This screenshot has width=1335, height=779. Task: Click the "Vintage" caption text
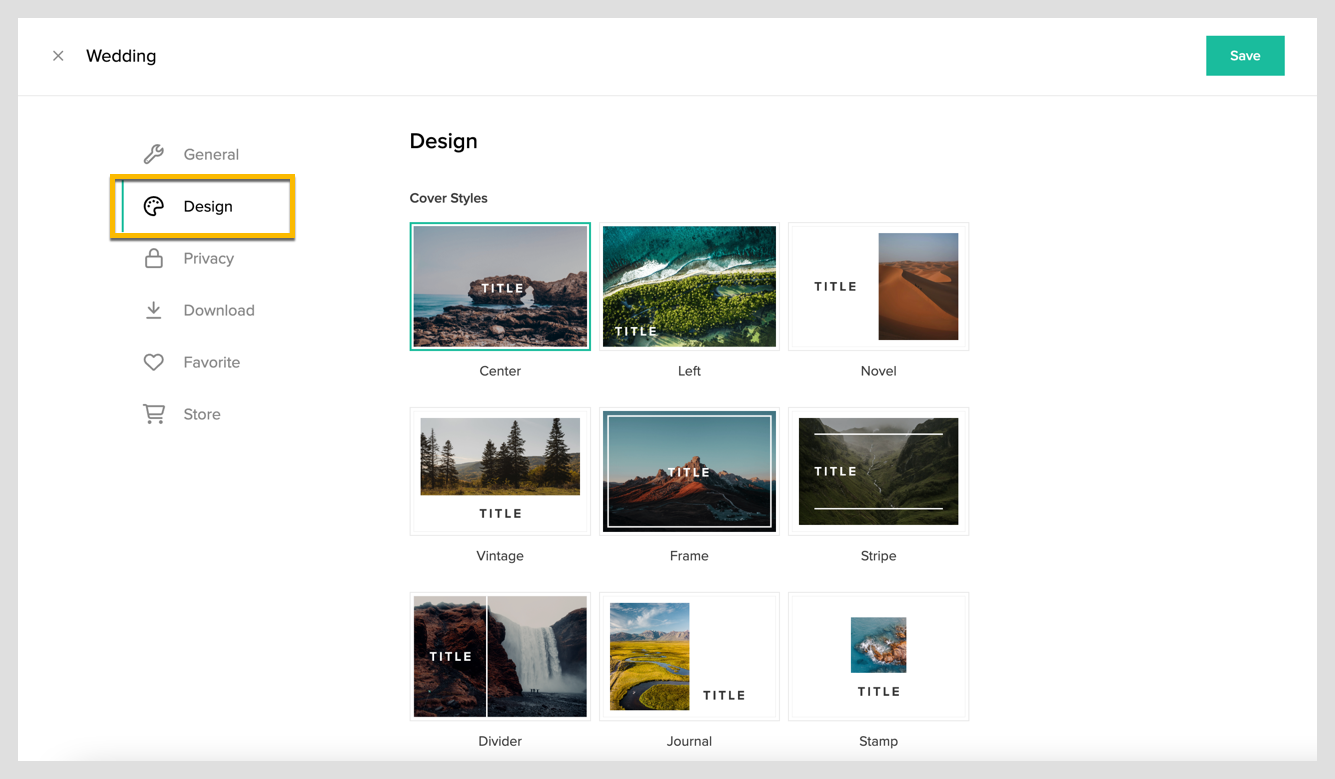pos(500,556)
